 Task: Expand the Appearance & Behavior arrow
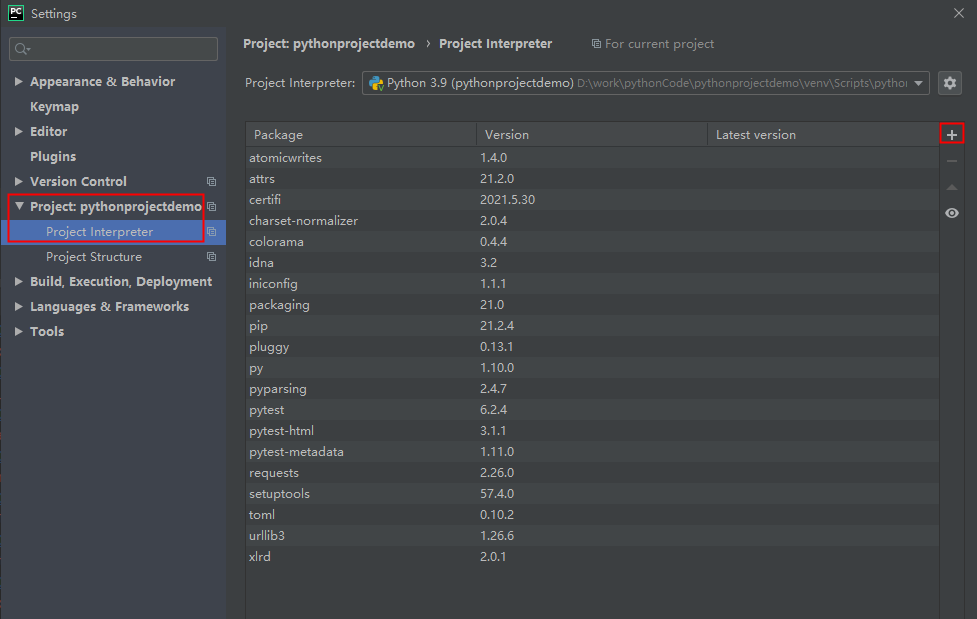coord(19,81)
